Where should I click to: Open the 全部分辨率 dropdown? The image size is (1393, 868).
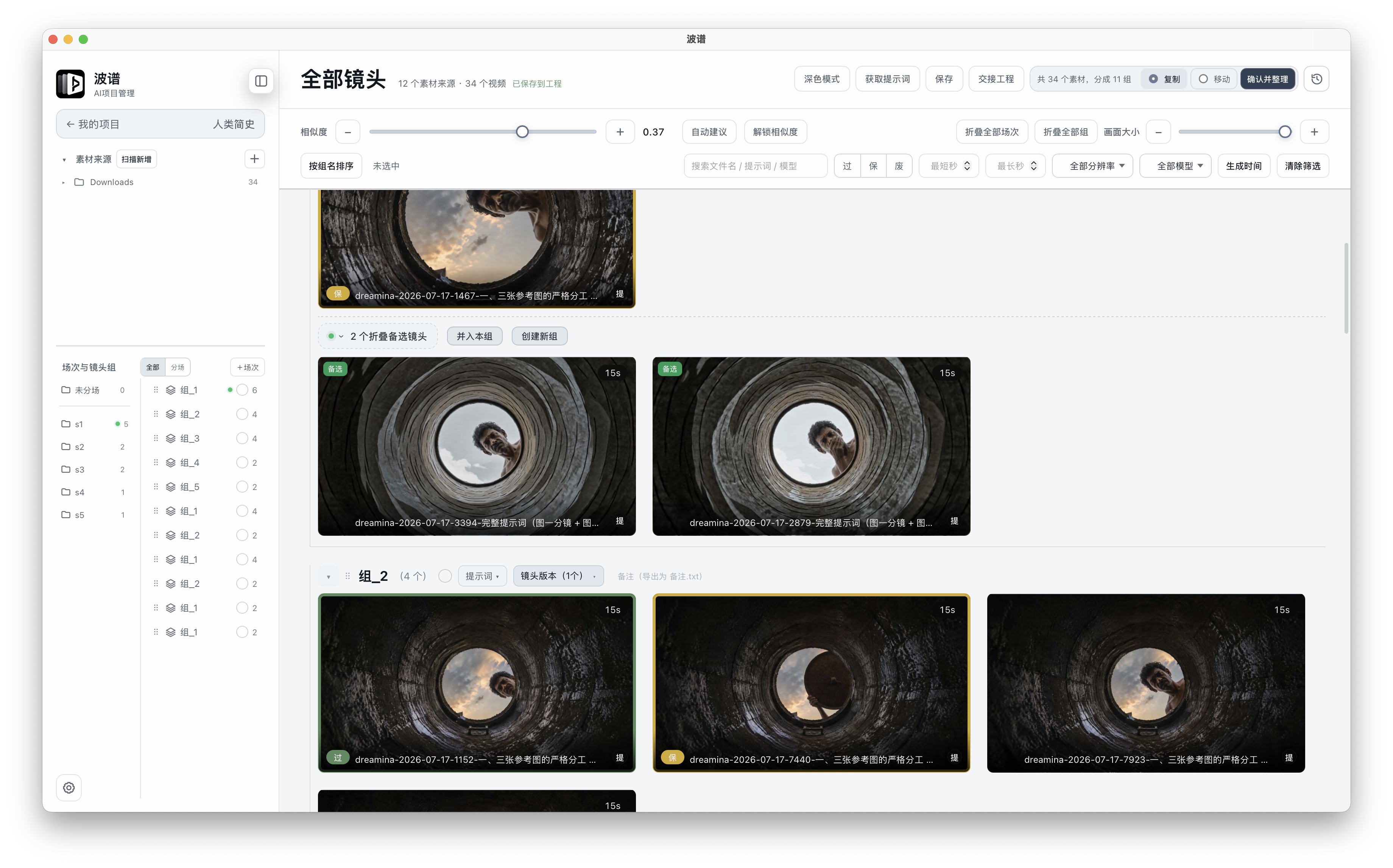coord(1092,166)
